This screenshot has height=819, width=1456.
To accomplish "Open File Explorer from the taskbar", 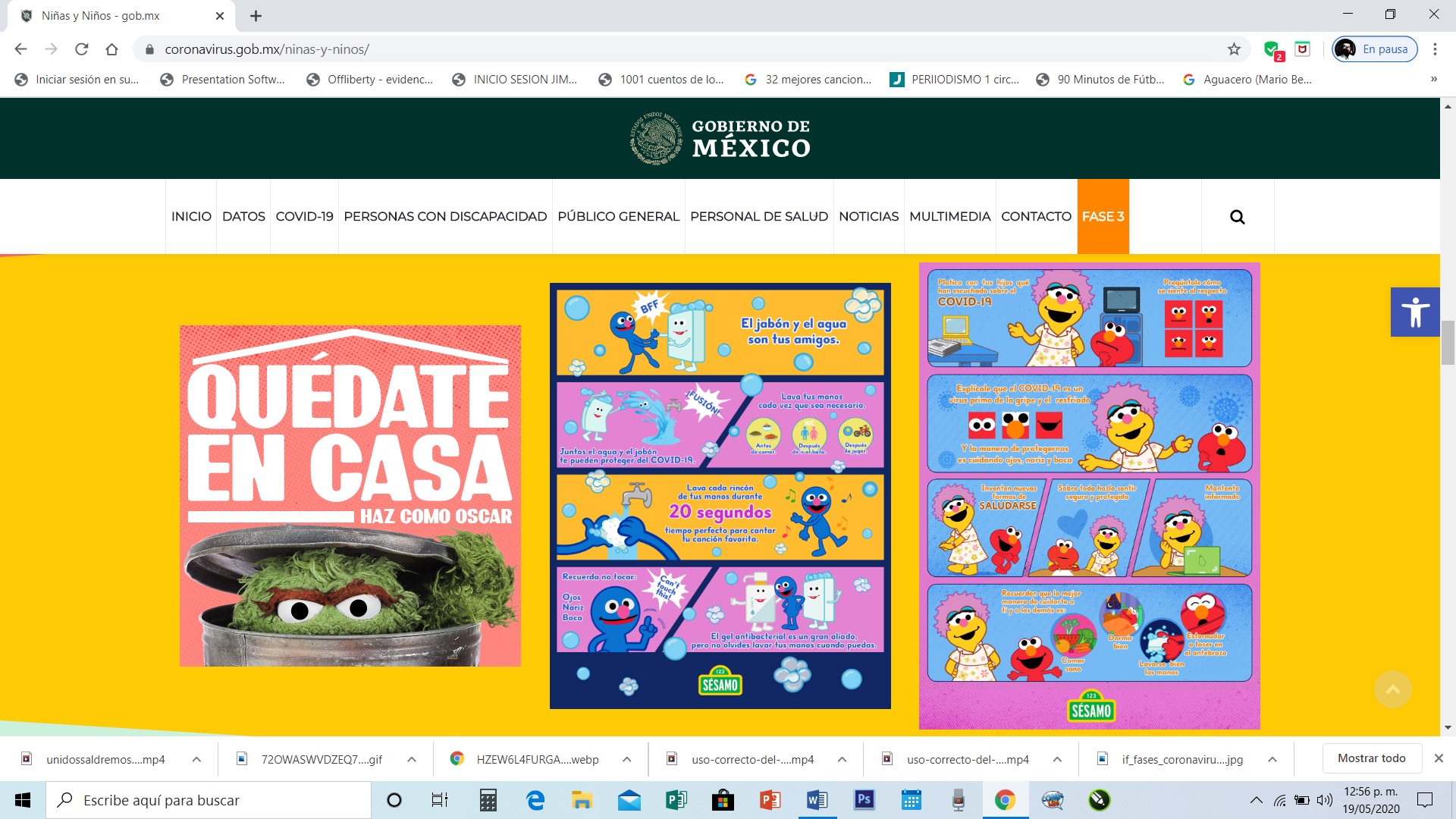I will (x=582, y=800).
